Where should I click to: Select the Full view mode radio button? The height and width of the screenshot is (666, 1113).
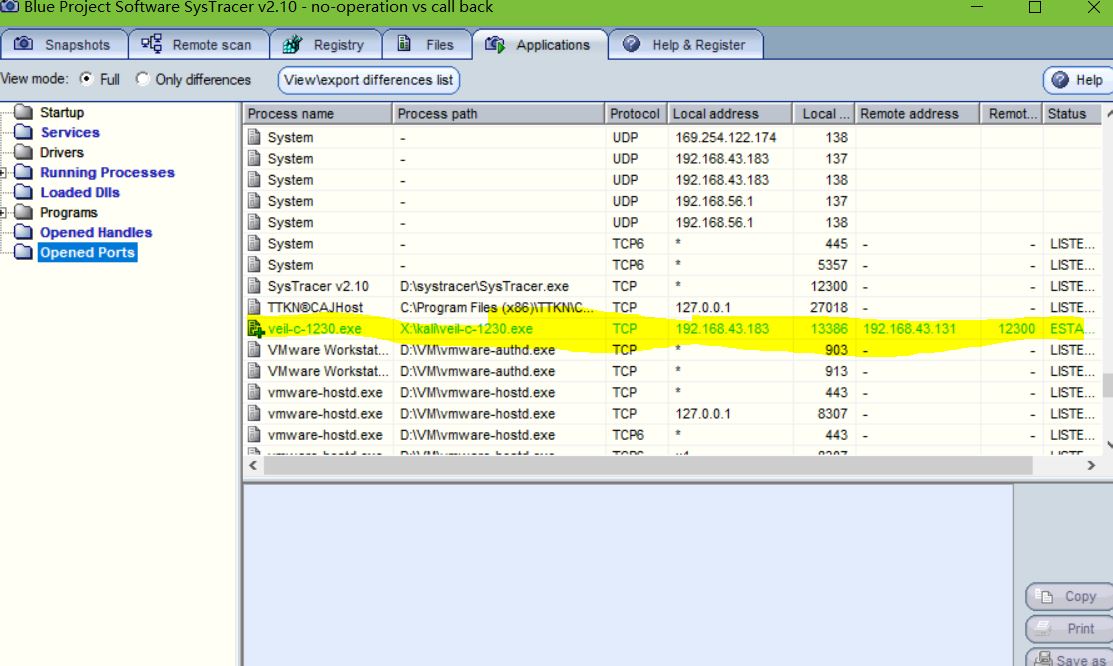click(86, 79)
